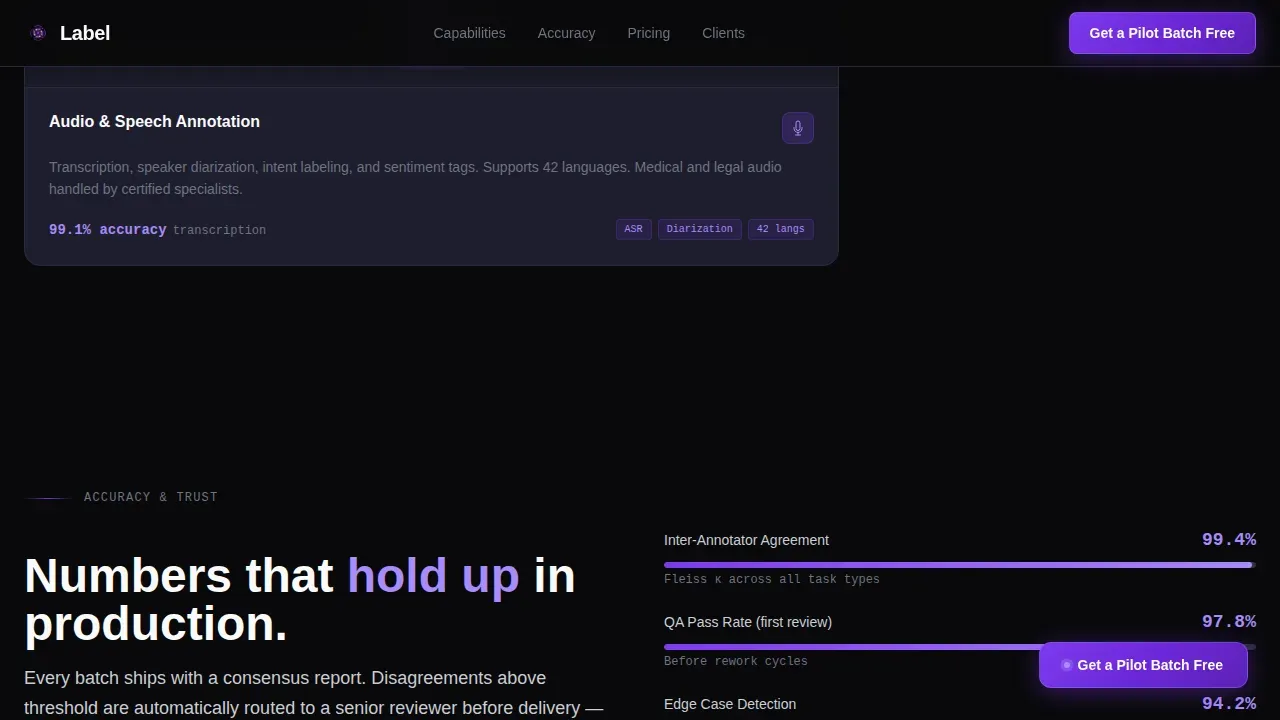This screenshot has width=1280, height=720.
Task: Click the microphone icon on Audio card
Action: pos(798,128)
